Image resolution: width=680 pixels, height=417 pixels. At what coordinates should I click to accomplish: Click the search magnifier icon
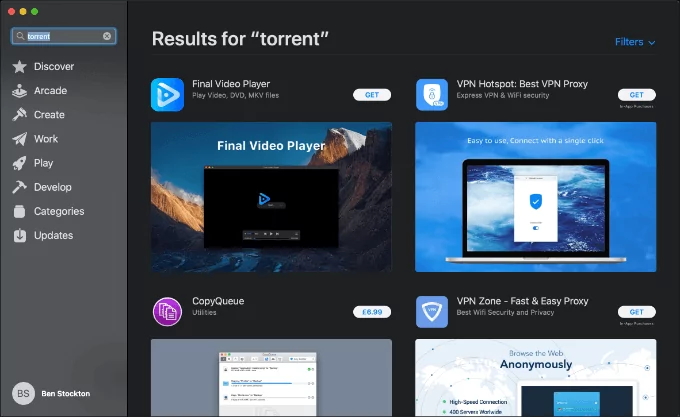20,36
